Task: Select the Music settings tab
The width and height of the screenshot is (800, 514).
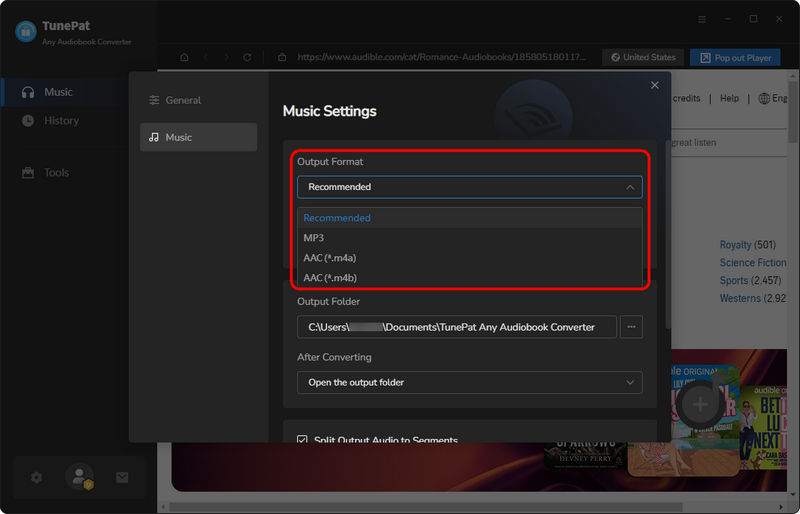Action: [x=198, y=137]
